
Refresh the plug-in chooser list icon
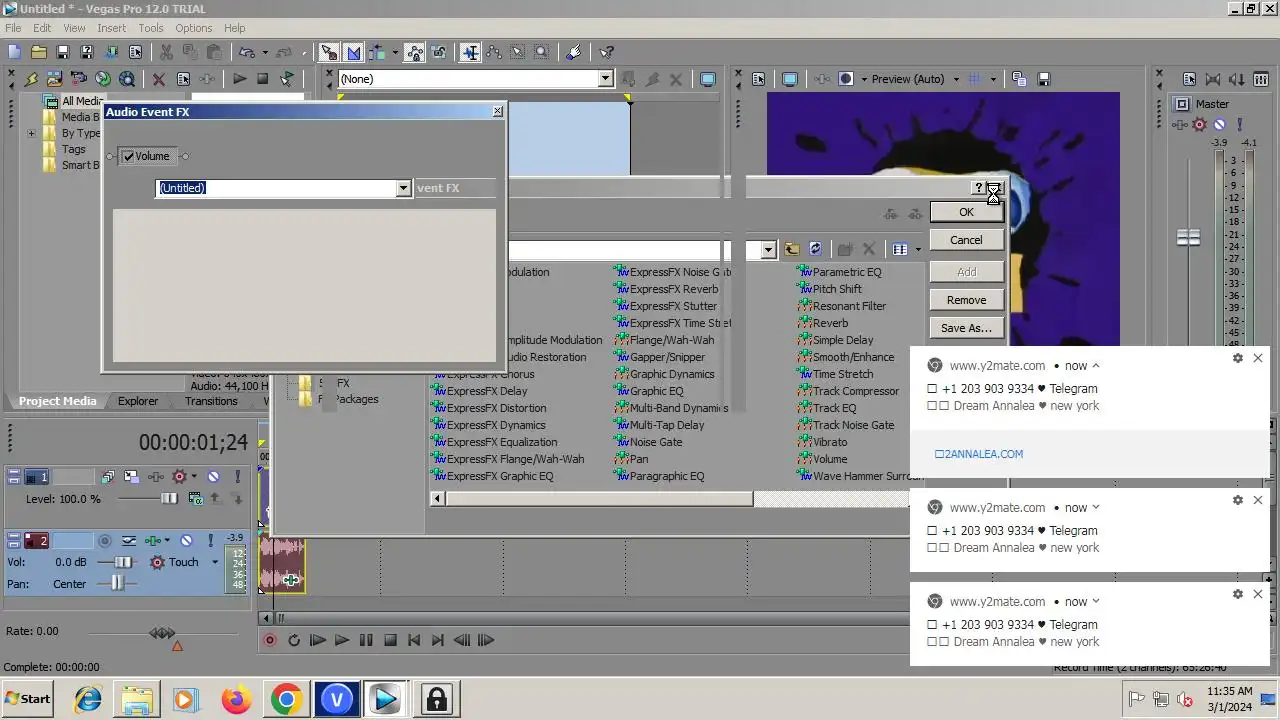point(815,249)
